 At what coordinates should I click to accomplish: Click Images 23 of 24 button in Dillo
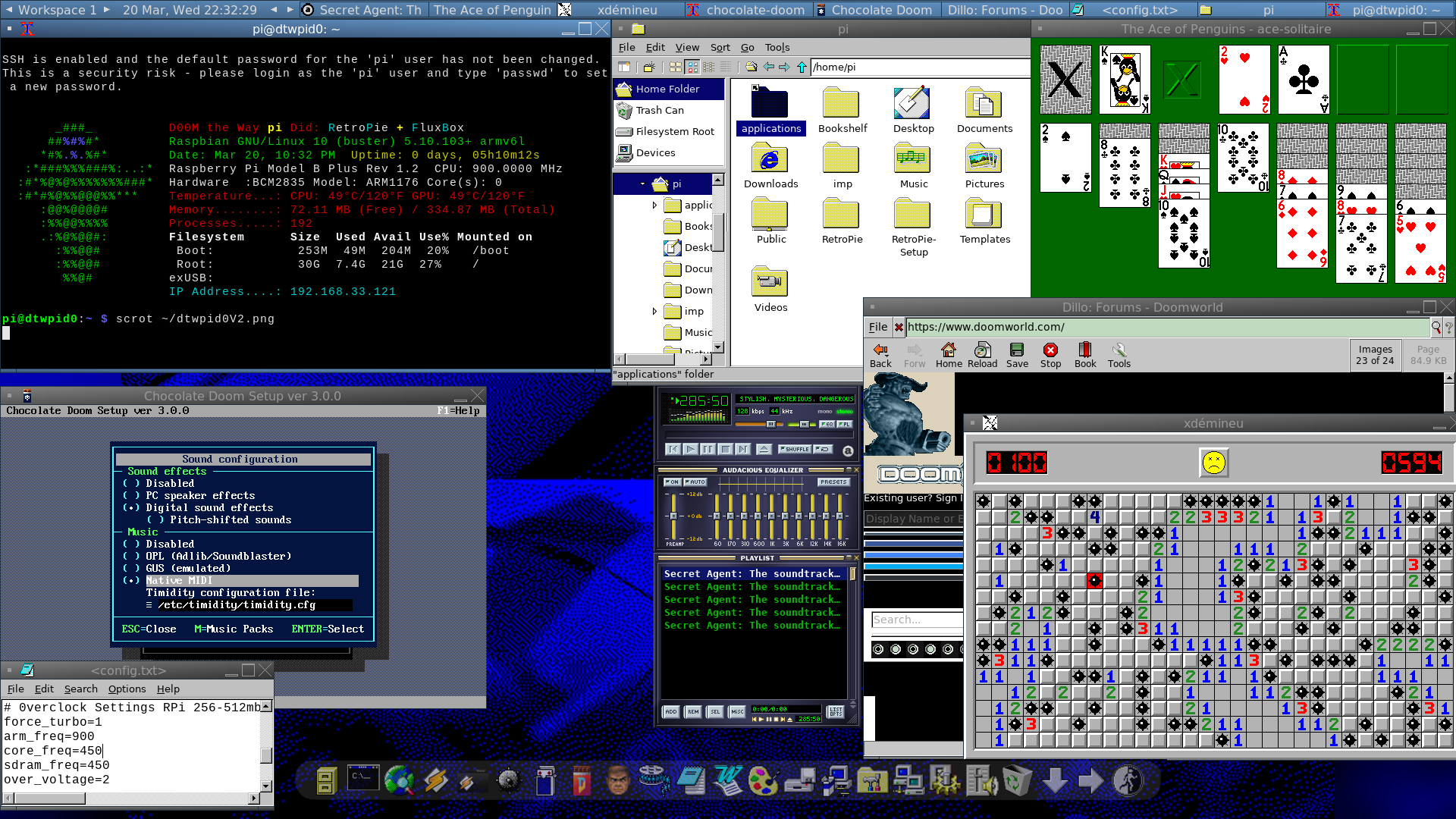click(x=1375, y=355)
